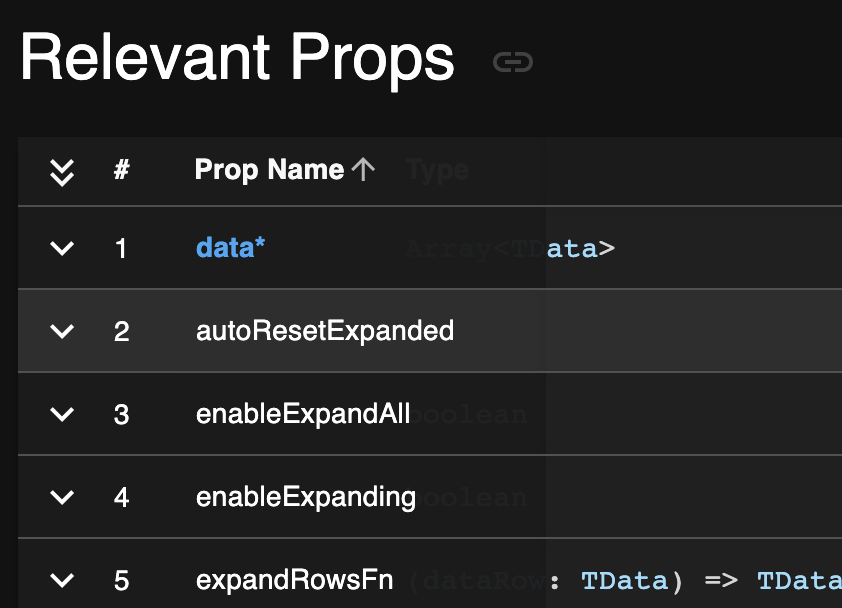Click the Relevant Props heading text

coord(237,57)
